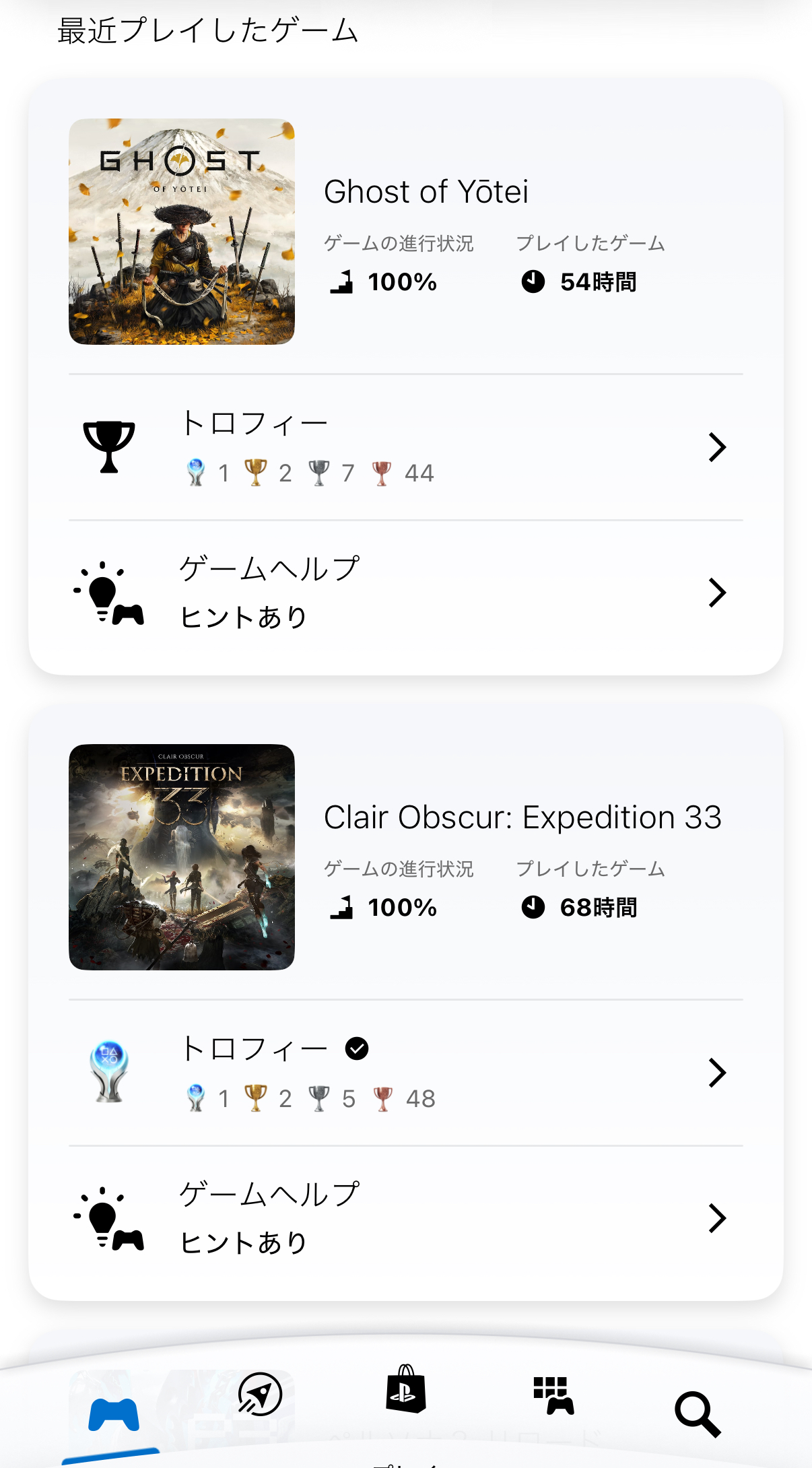Expand Ghost of Yōtei ゲームヘルプ chevron

tap(717, 593)
